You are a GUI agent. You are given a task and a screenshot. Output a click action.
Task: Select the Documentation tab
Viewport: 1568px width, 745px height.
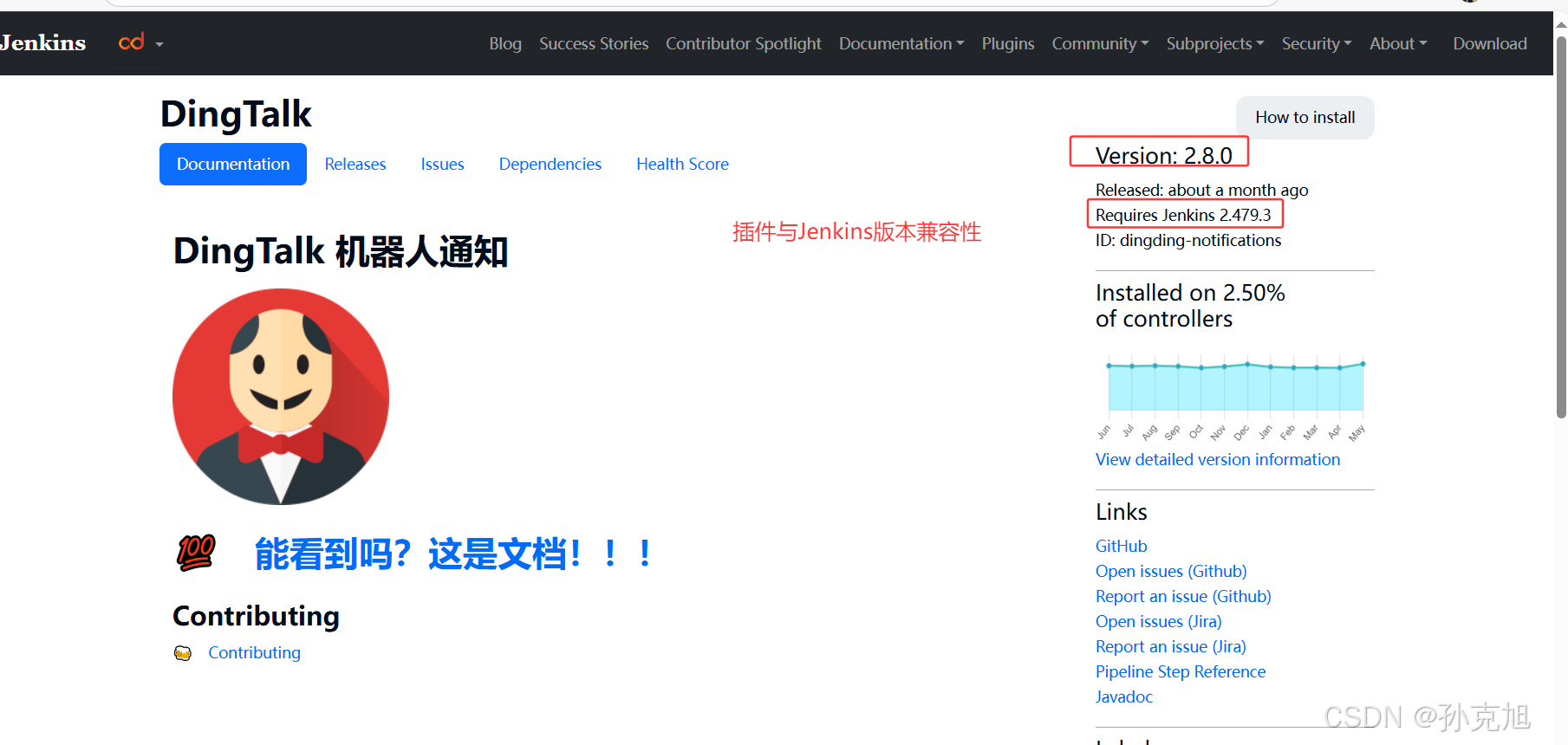click(x=233, y=164)
